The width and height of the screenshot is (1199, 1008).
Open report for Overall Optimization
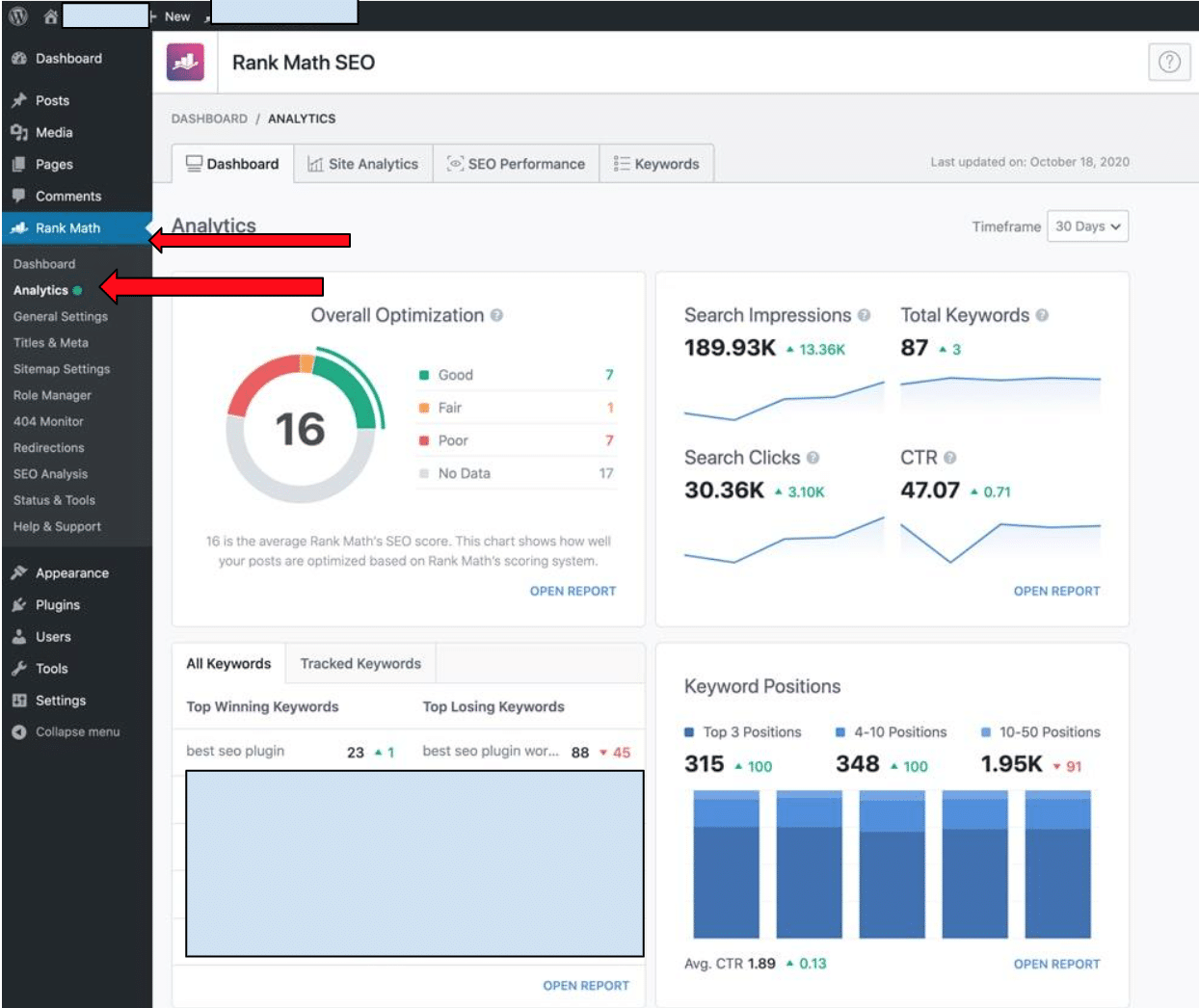tap(573, 591)
